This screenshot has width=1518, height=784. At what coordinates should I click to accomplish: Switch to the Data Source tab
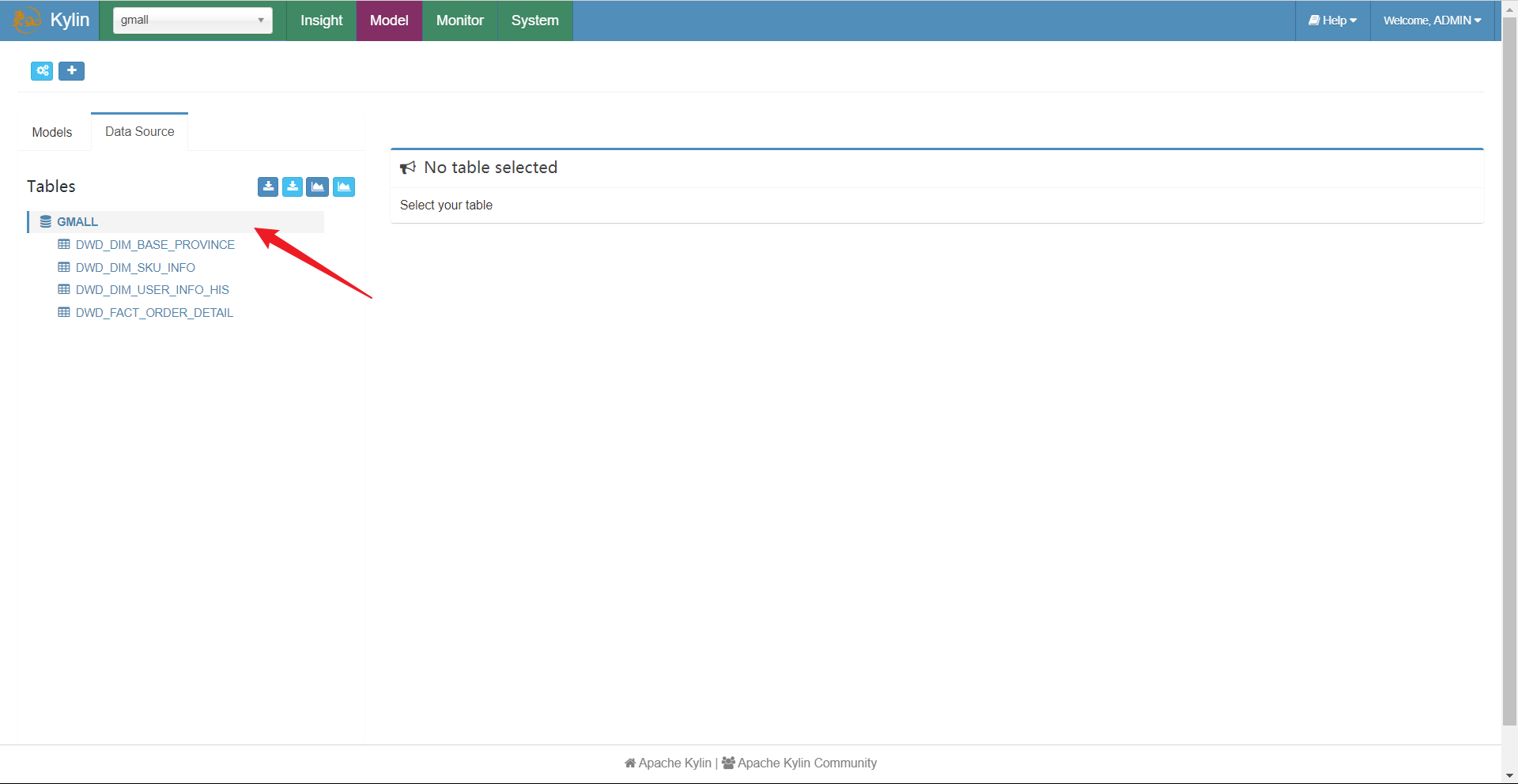140,131
